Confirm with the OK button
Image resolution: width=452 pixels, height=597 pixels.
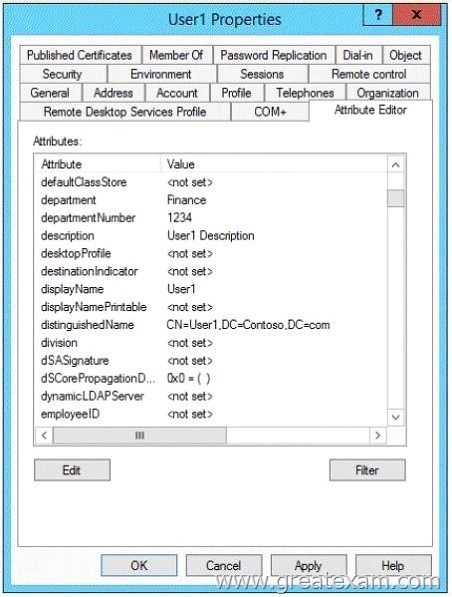tap(139, 566)
